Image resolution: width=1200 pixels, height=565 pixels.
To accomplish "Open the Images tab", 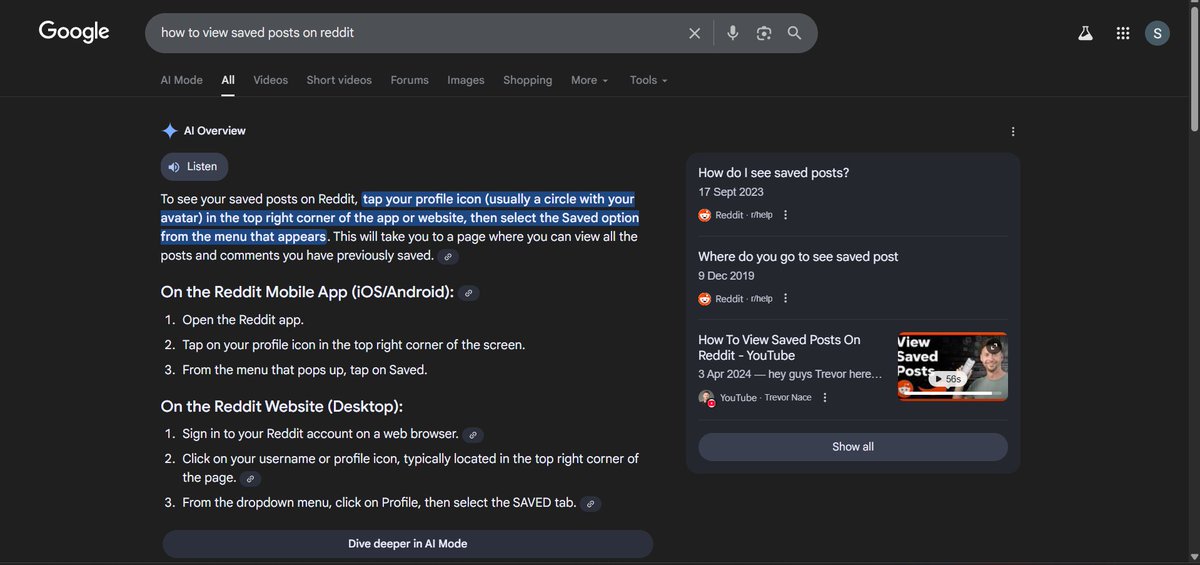I will (466, 80).
